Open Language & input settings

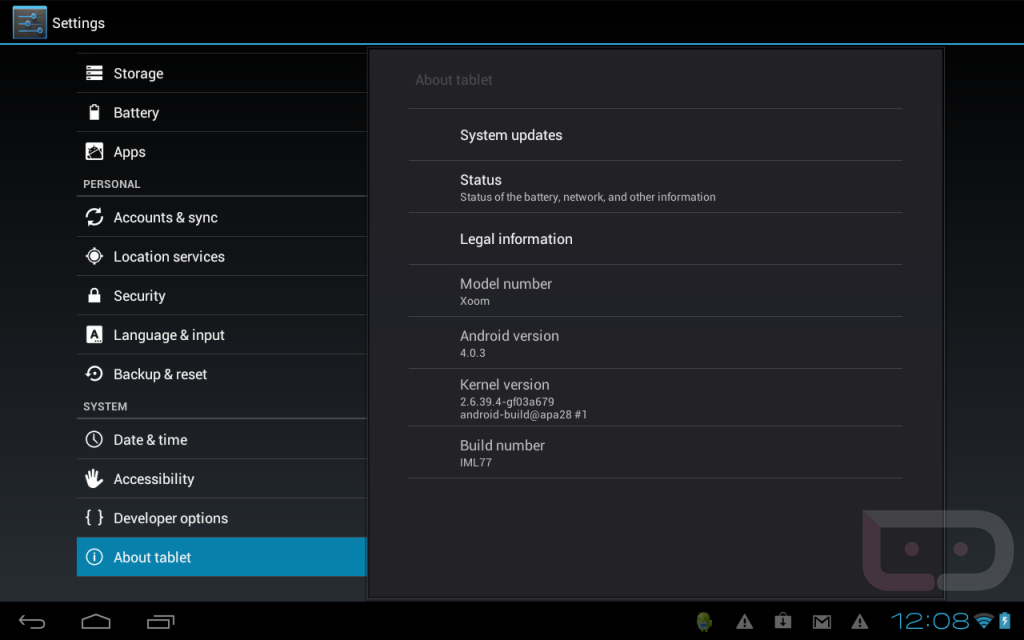(x=169, y=335)
